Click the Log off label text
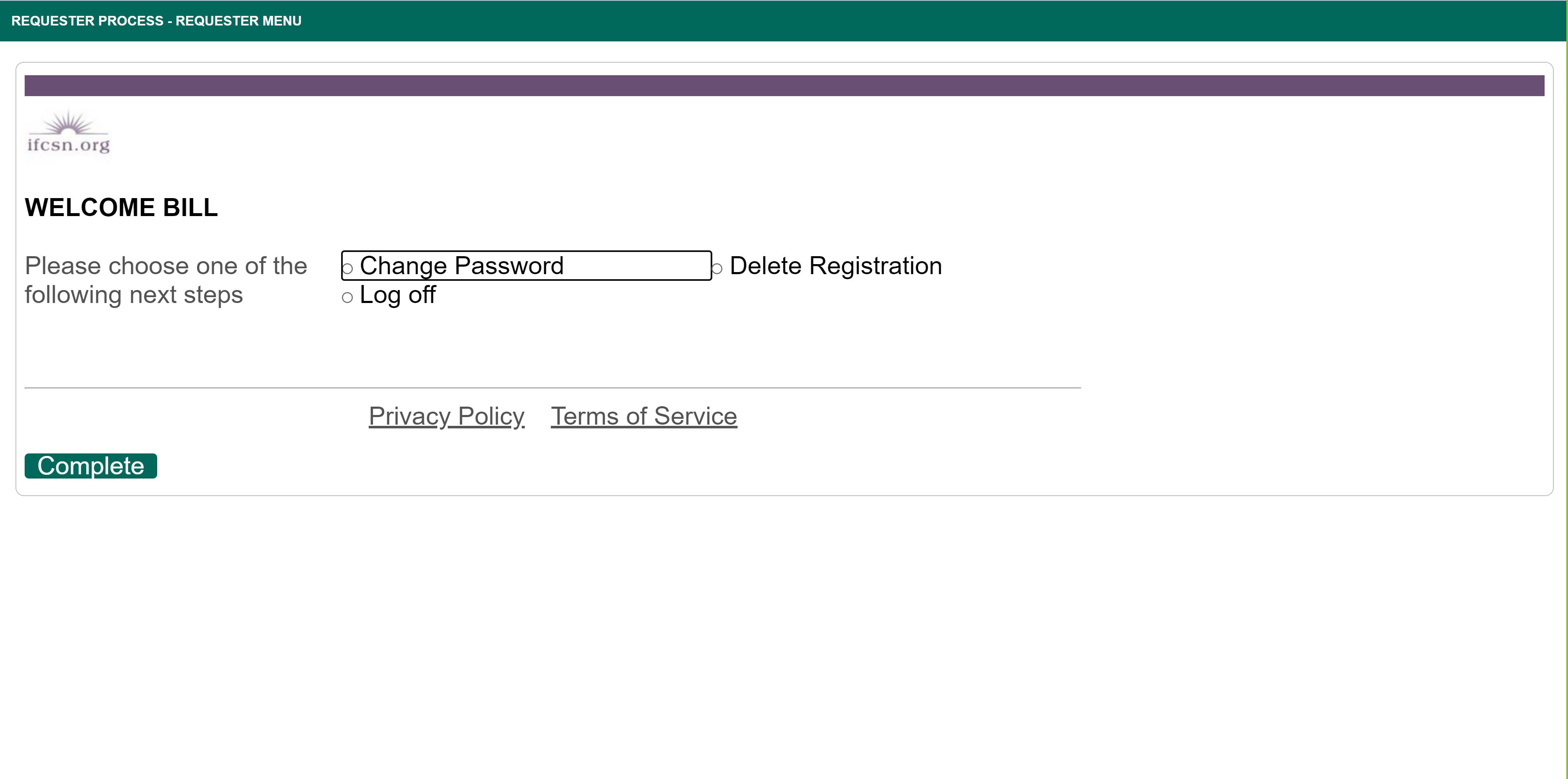 click(x=398, y=295)
